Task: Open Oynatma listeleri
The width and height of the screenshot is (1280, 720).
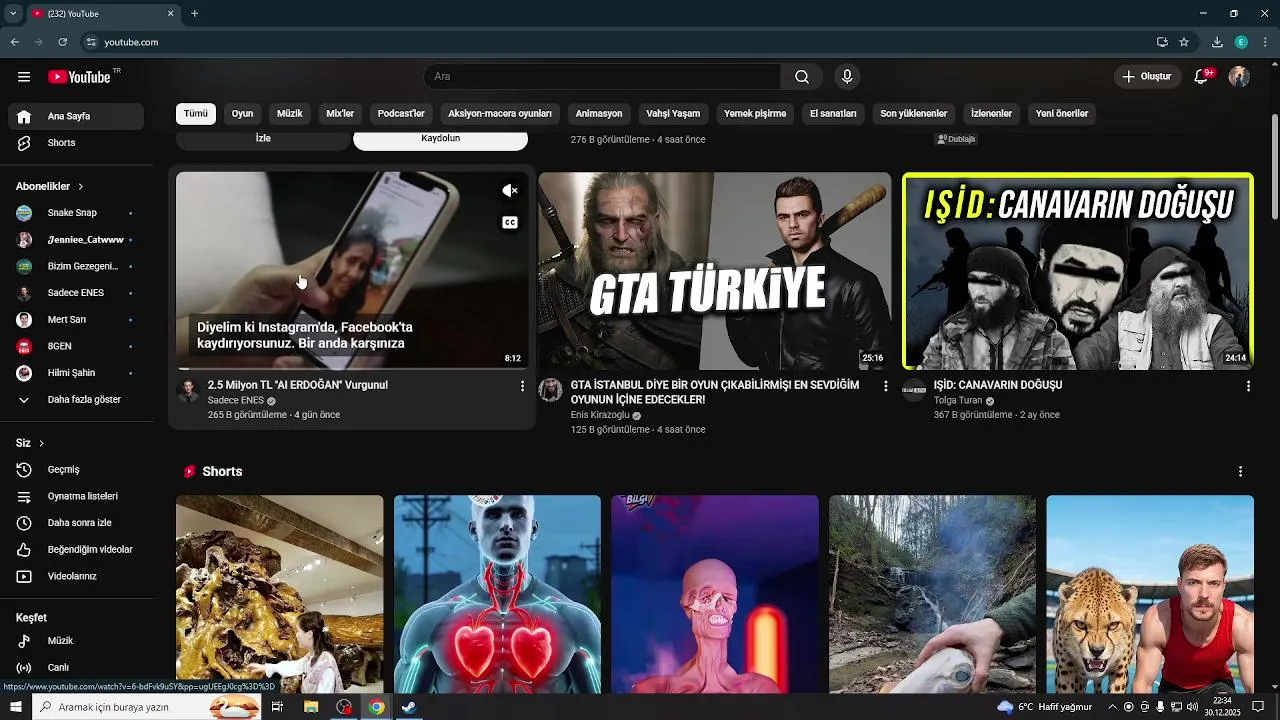Action: coord(76,496)
